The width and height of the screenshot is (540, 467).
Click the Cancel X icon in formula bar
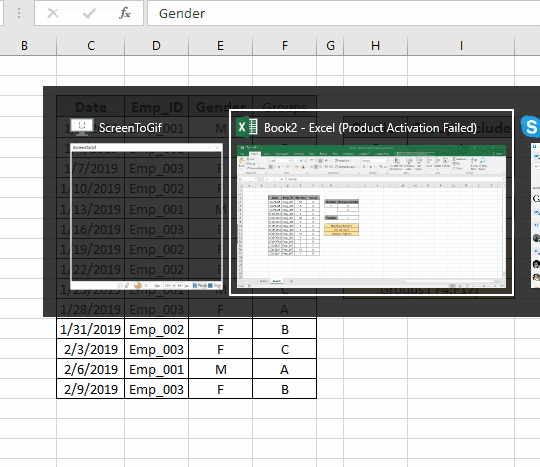coord(53,13)
